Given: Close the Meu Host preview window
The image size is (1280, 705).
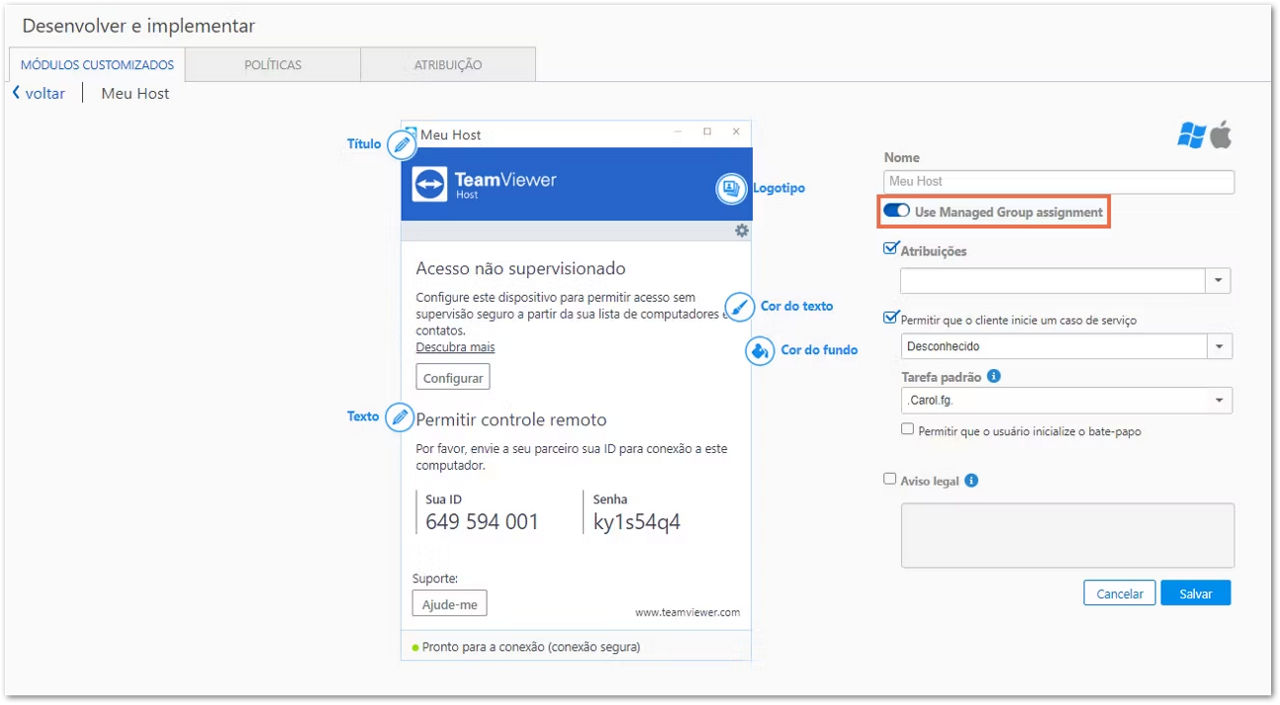Looking at the screenshot, I should (x=736, y=132).
